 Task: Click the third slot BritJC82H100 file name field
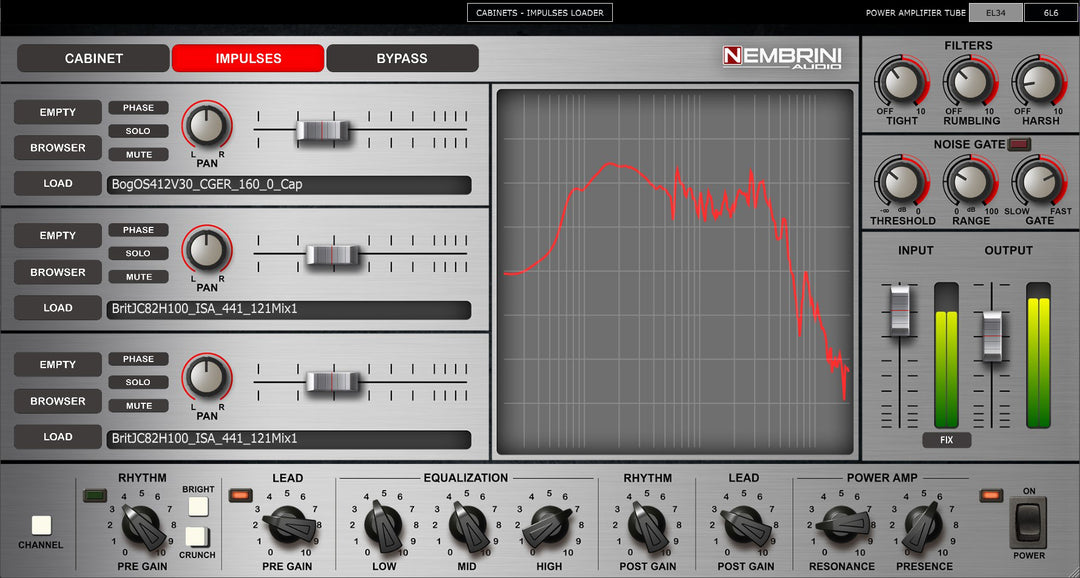coord(289,439)
